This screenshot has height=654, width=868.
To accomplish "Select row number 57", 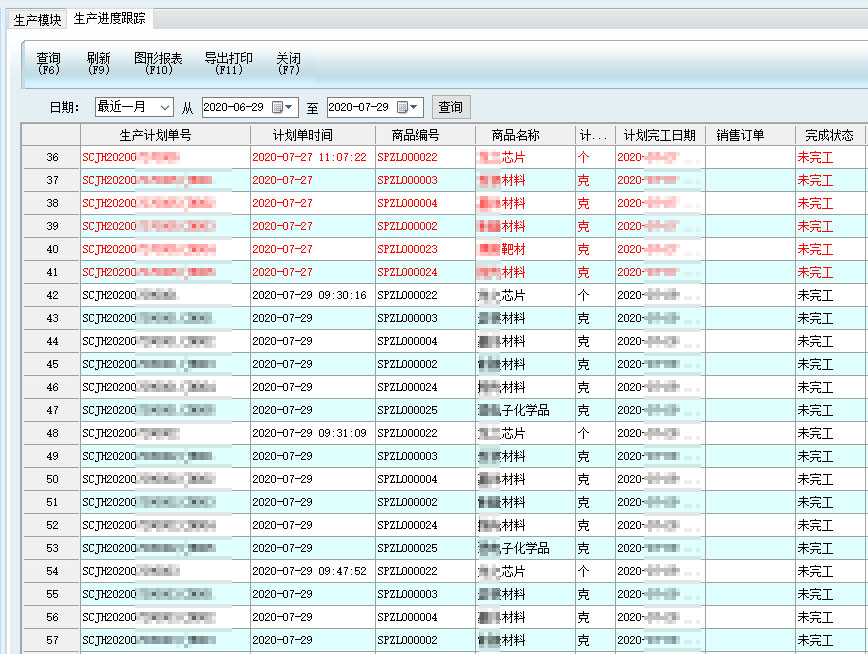I will click(52, 640).
